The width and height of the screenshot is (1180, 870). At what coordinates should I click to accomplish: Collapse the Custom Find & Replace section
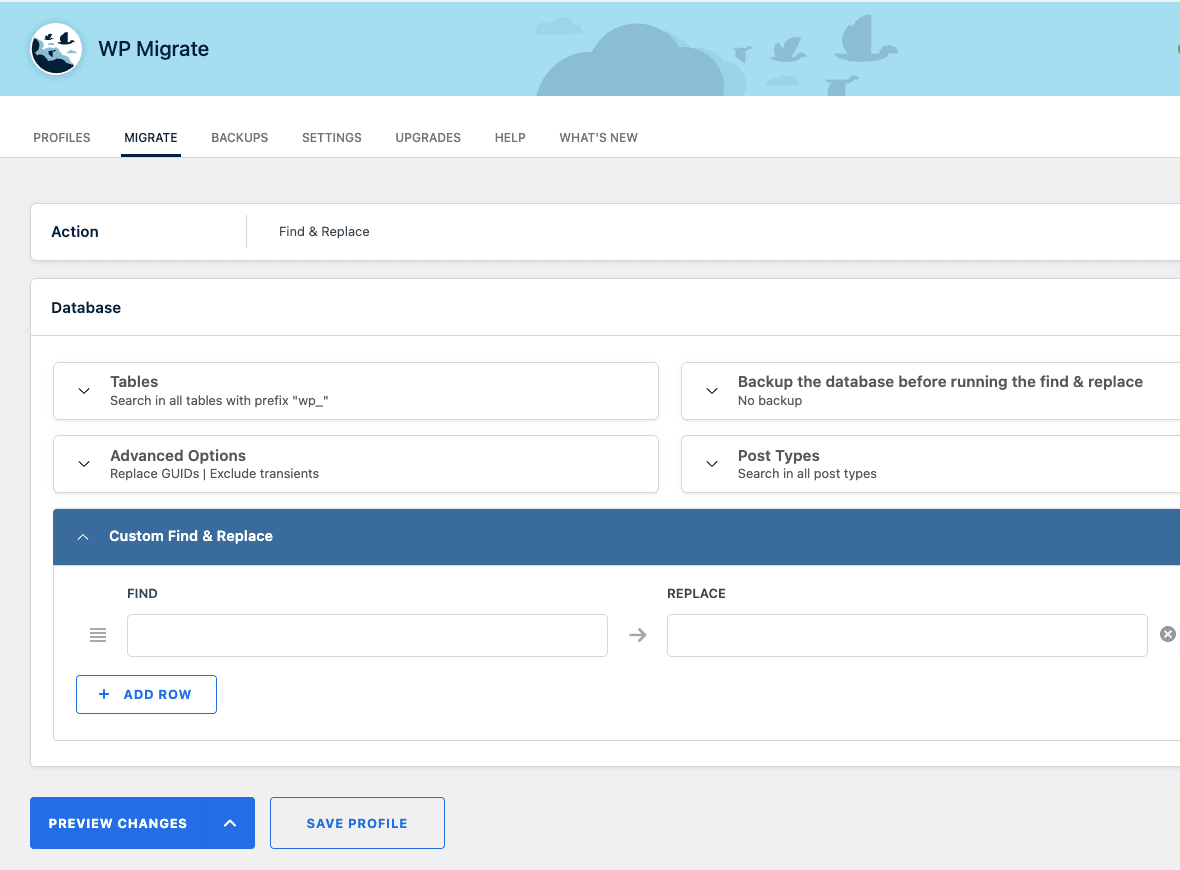click(83, 537)
